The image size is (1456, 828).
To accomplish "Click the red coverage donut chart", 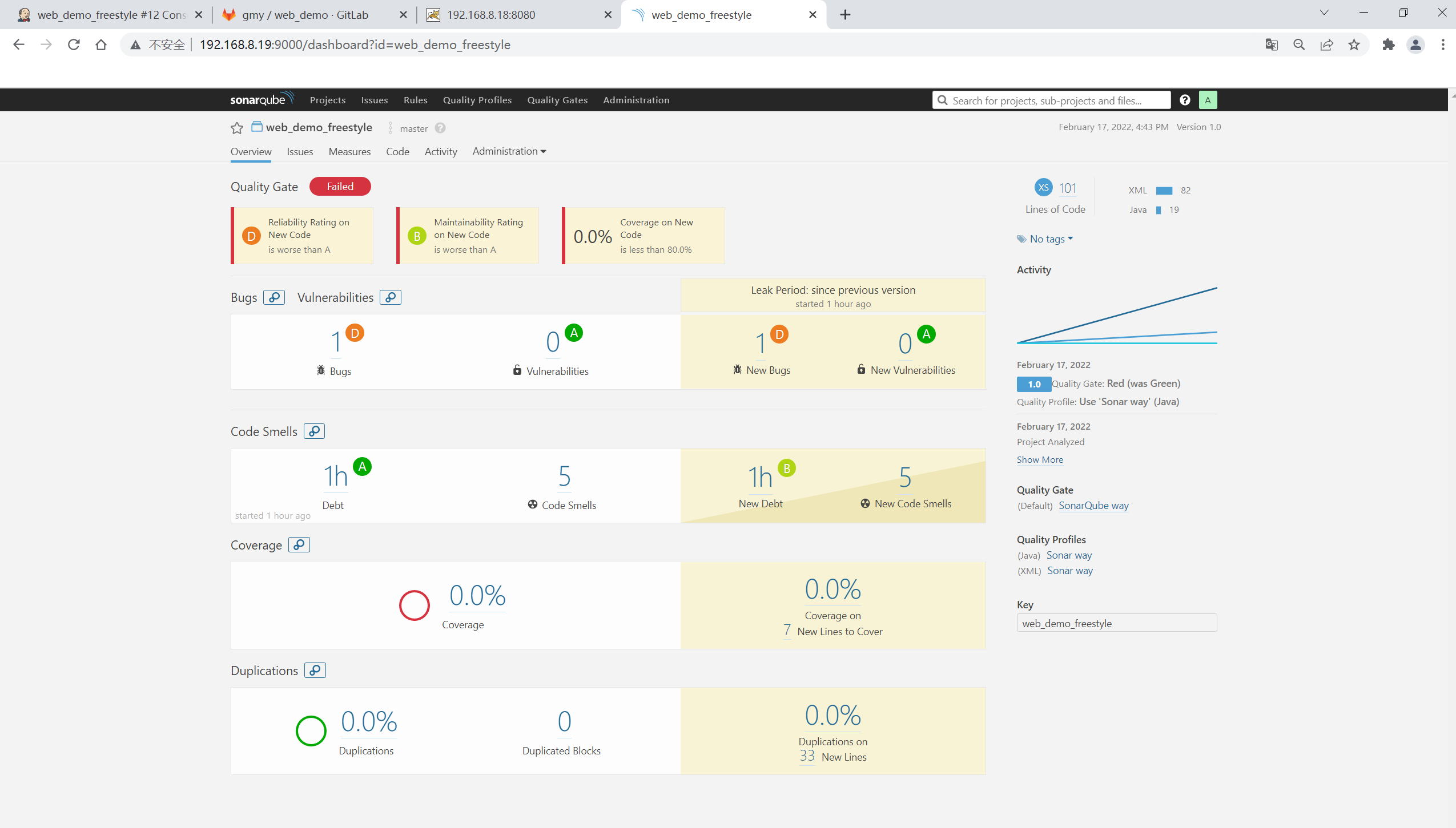I will click(x=415, y=605).
